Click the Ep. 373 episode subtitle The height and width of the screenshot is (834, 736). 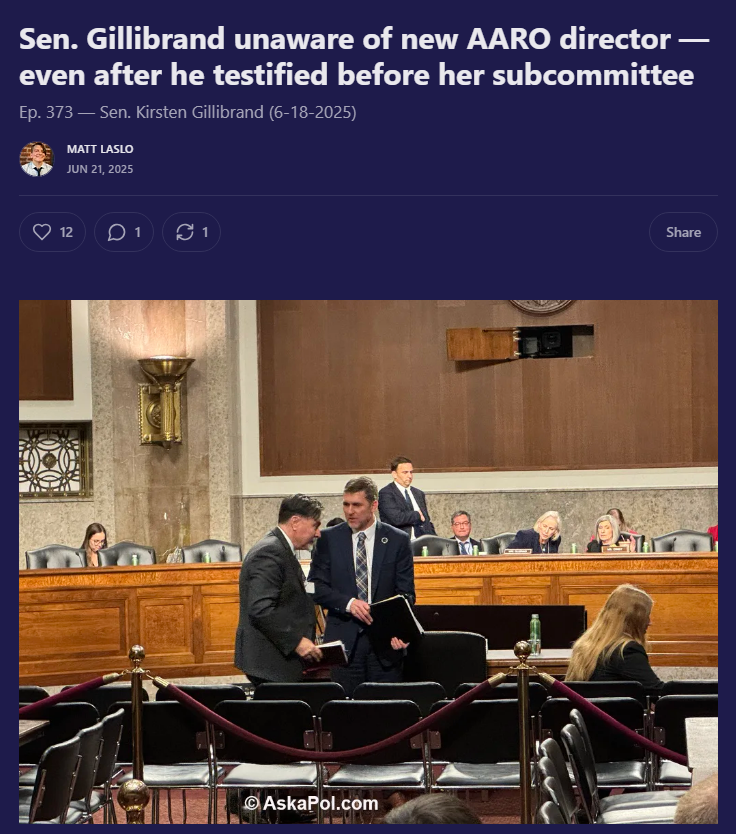[x=188, y=112]
